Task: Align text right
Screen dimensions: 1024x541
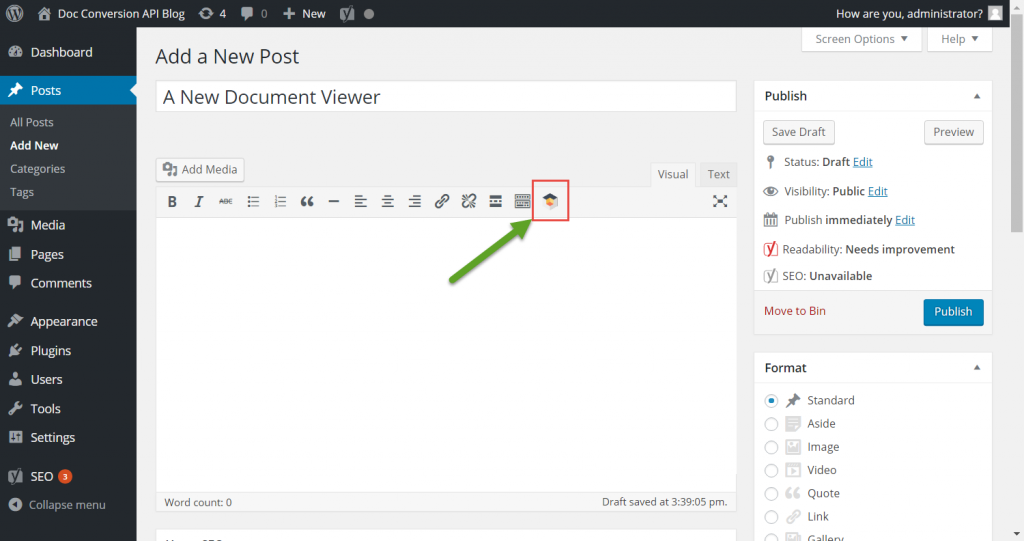Action: [415, 201]
